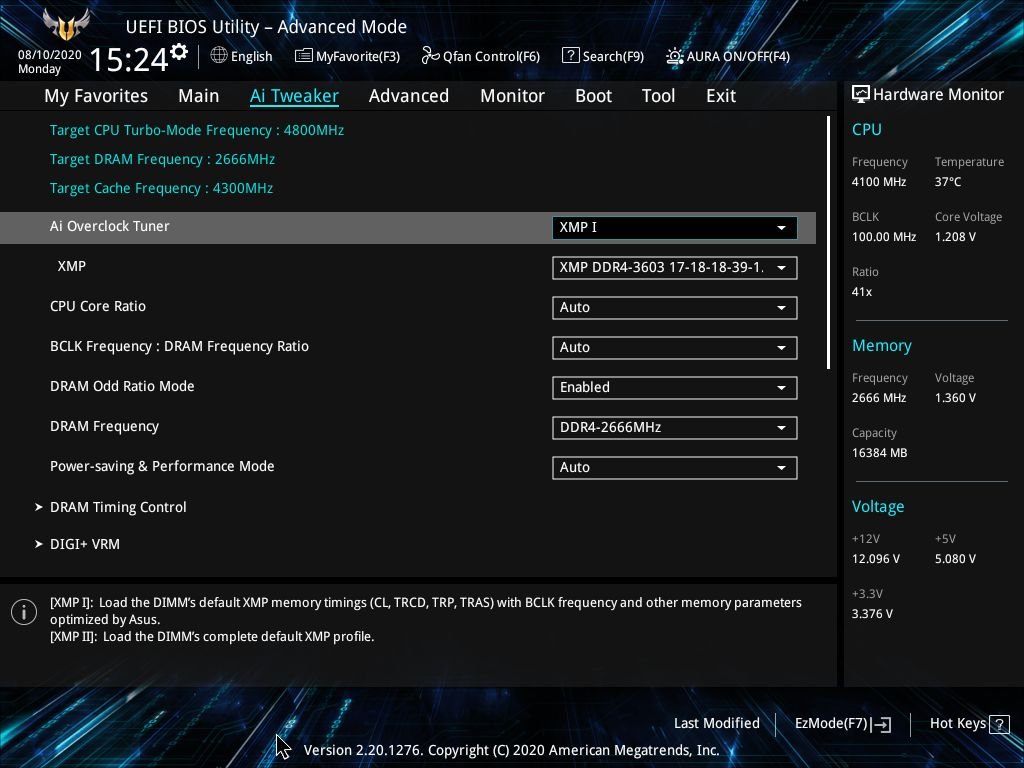The image size is (1024, 768).
Task: Open the XMP profile dropdown
Action: coord(675,268)
